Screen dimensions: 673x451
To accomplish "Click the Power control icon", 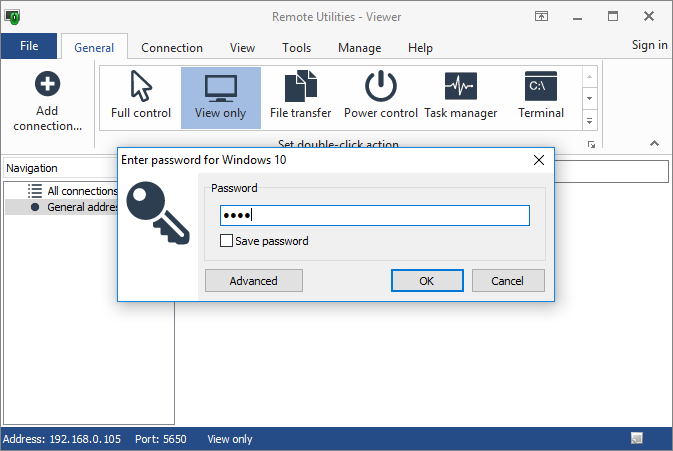I will pyautogui.click(x=380, y=88).
